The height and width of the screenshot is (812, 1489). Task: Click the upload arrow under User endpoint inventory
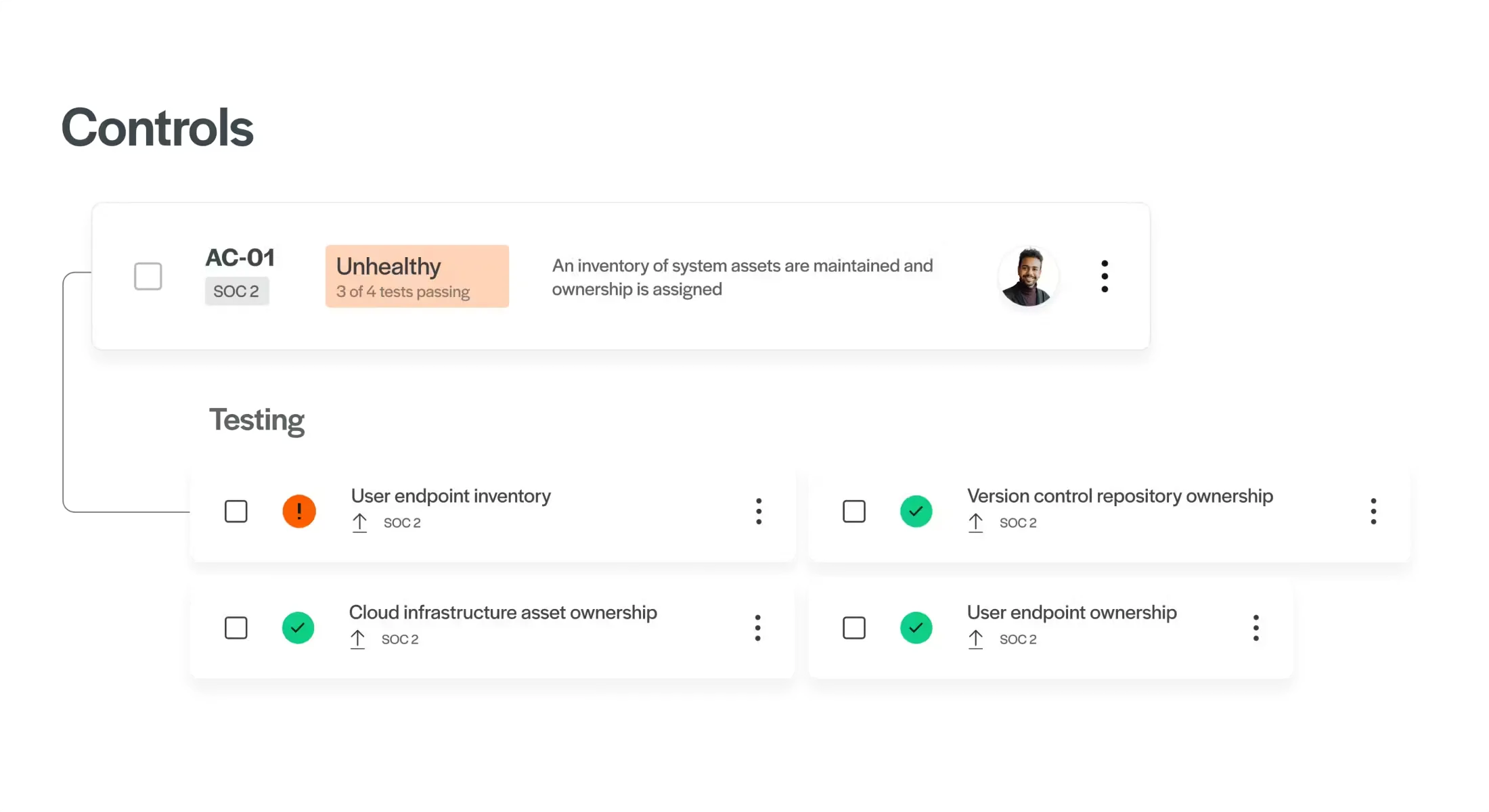tap(359, 523)
